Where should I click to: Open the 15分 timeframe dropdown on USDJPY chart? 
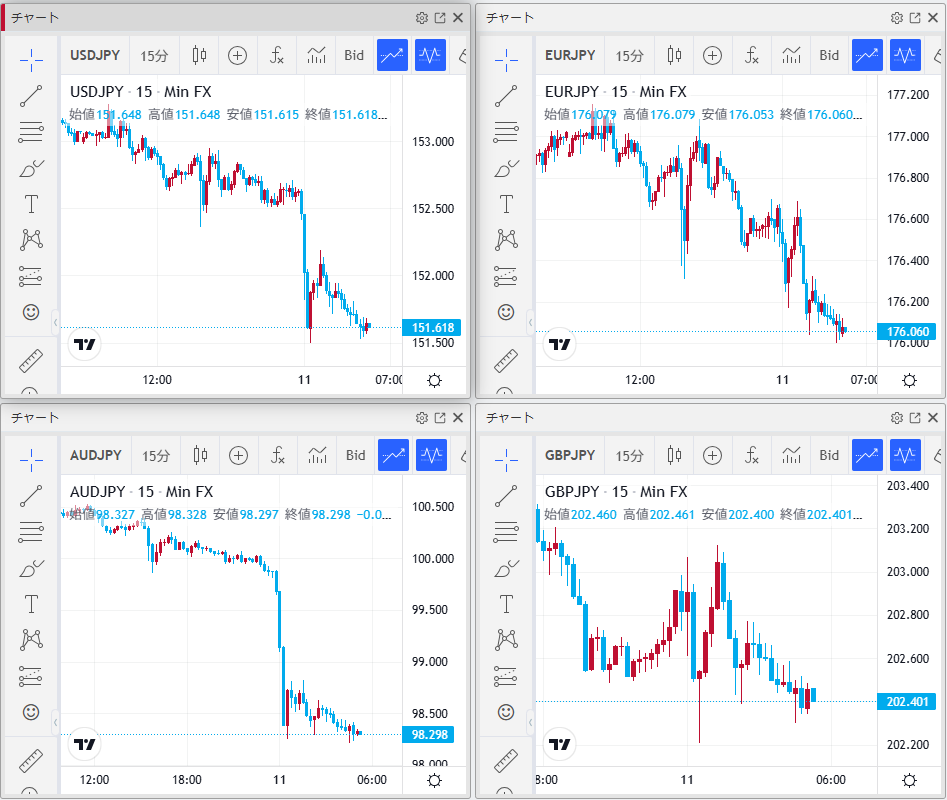coord(155,55)
